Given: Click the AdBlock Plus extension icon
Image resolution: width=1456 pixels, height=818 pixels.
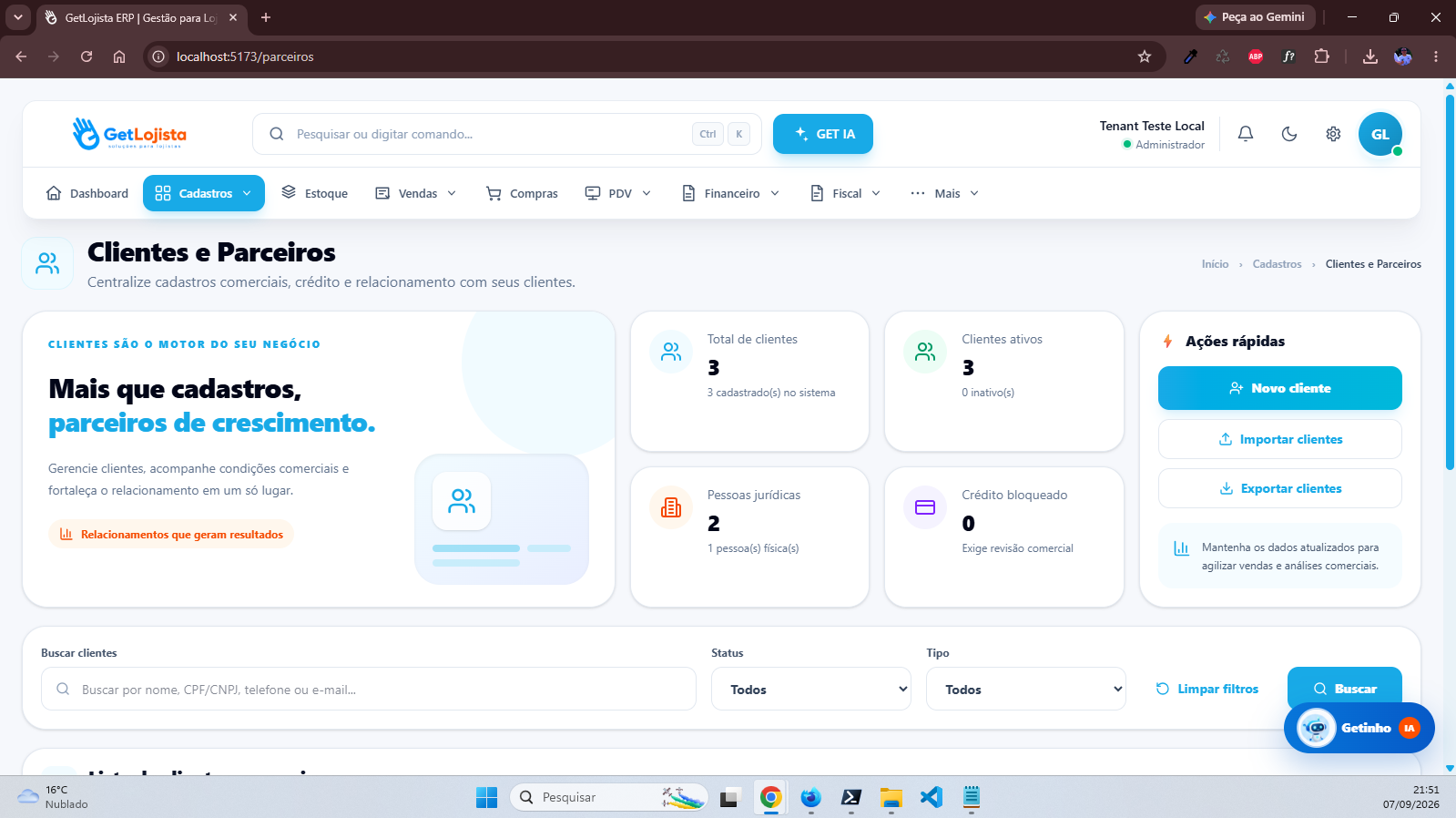Looking at the screenshot, I should pyautogui.click(x=1256, y=56).
